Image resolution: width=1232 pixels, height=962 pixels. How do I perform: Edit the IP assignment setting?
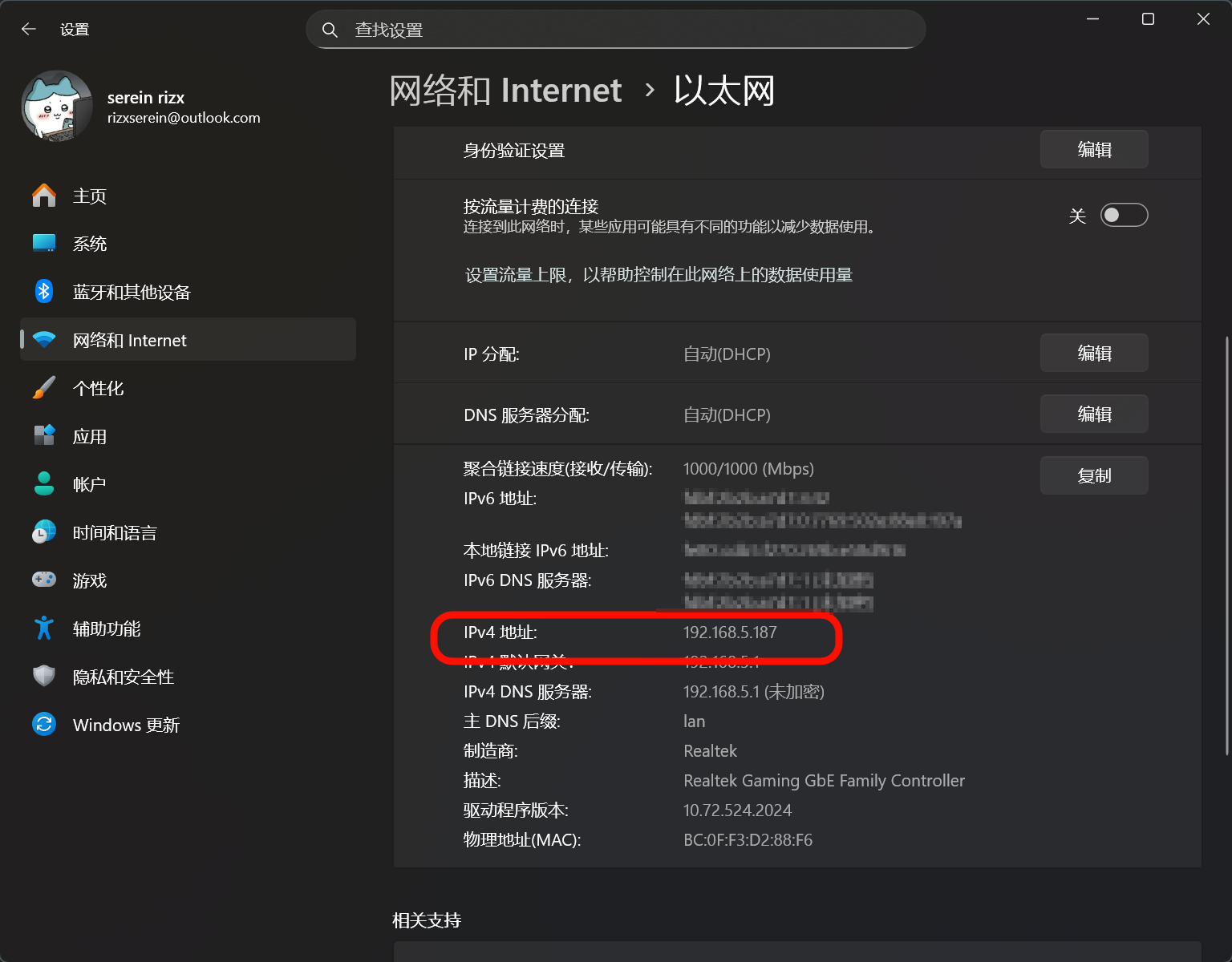[1093, 354]
